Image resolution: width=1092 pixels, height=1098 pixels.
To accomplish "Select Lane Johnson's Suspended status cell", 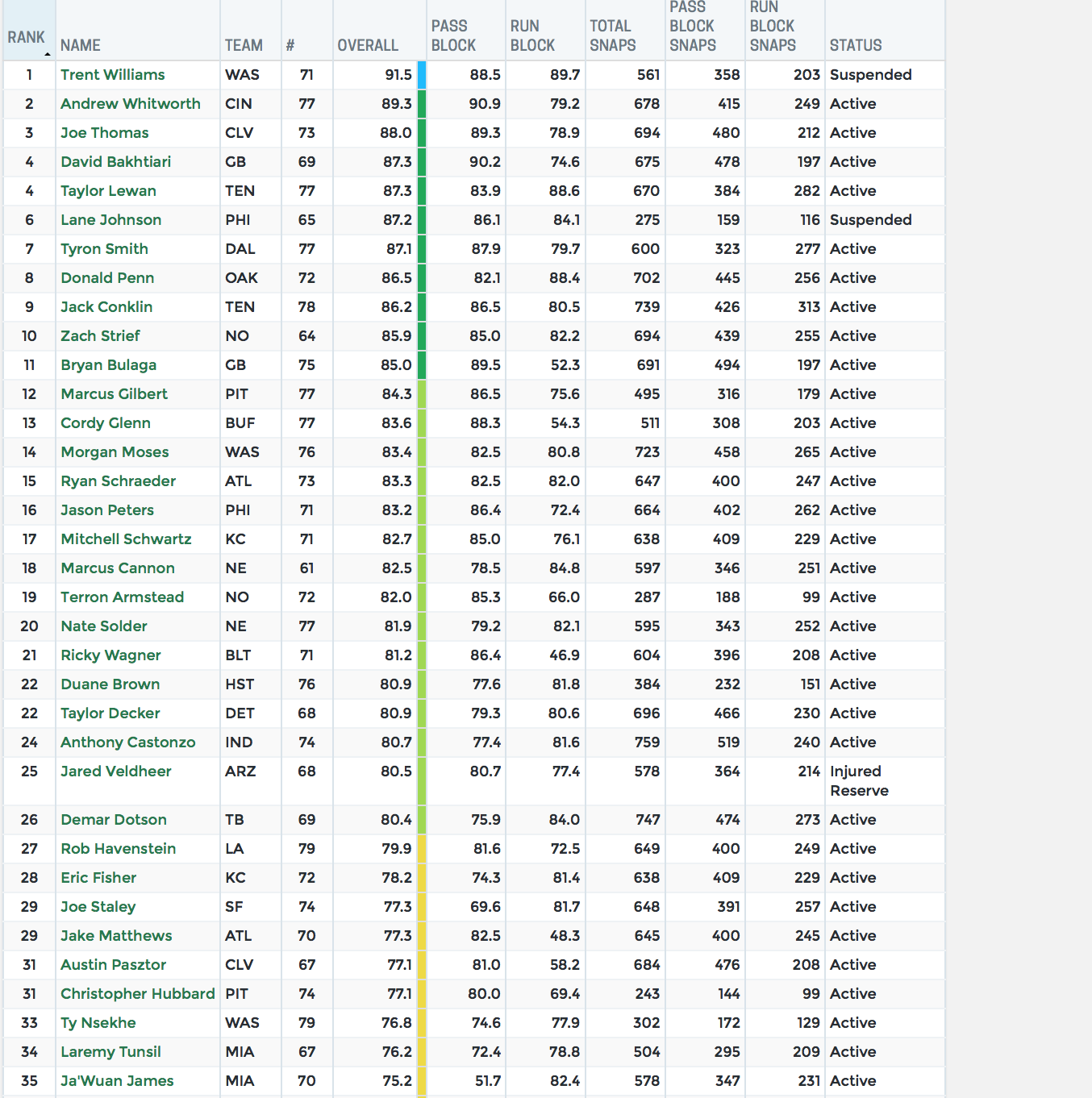I will click(x=870, y=220).
